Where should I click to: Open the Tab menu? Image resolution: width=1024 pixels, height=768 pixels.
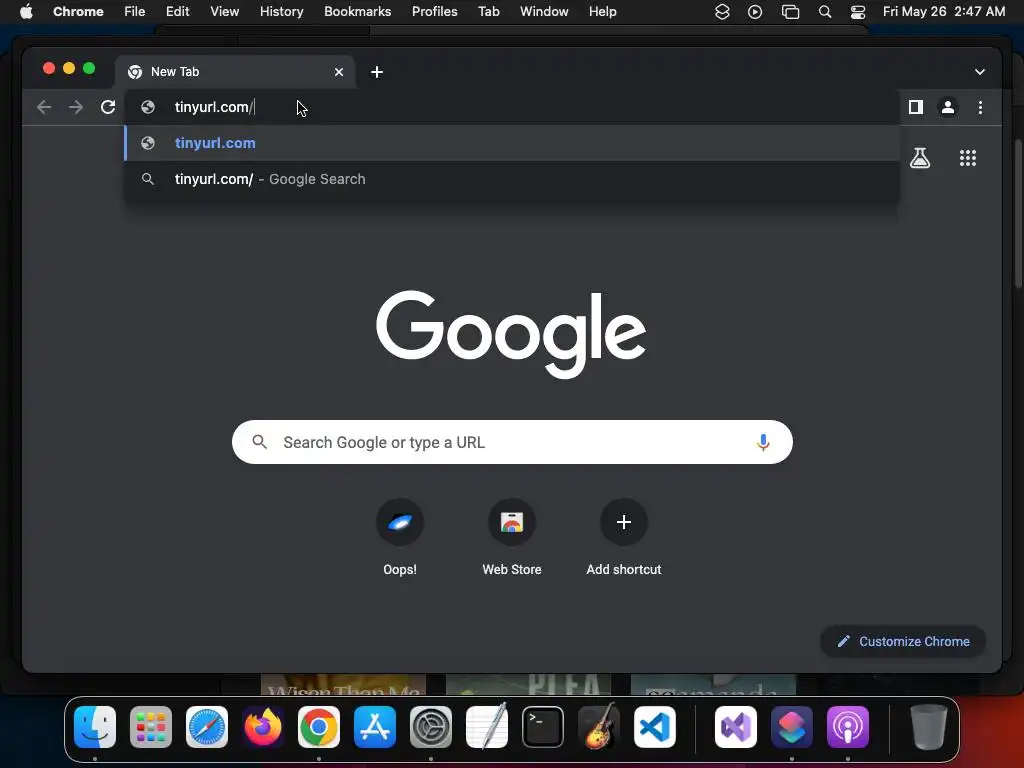pos(488,12)
